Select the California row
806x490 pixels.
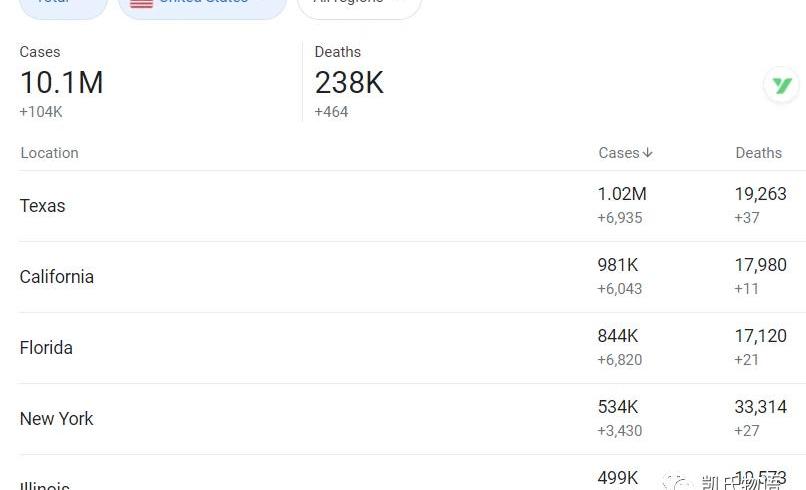[x=412, y=277]
